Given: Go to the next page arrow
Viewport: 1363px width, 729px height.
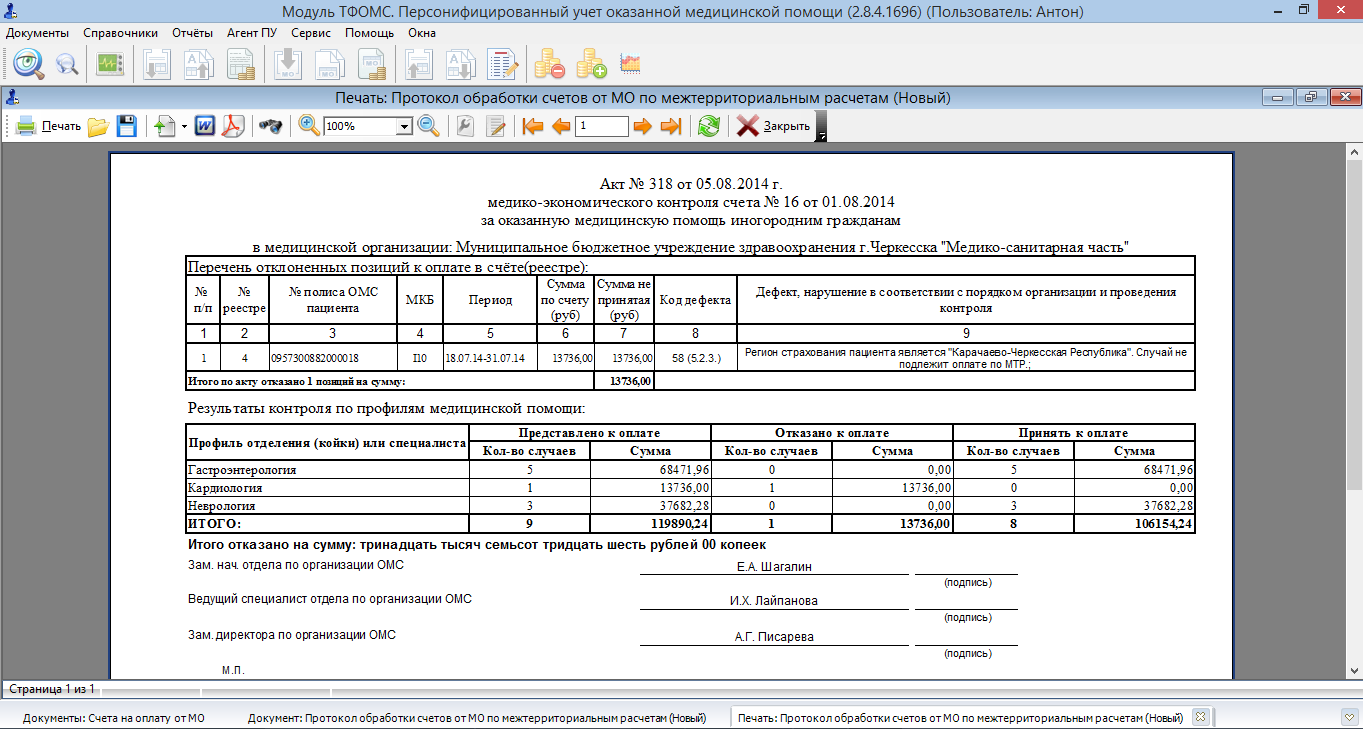Looking at the screenshot, I should [642, 126].
